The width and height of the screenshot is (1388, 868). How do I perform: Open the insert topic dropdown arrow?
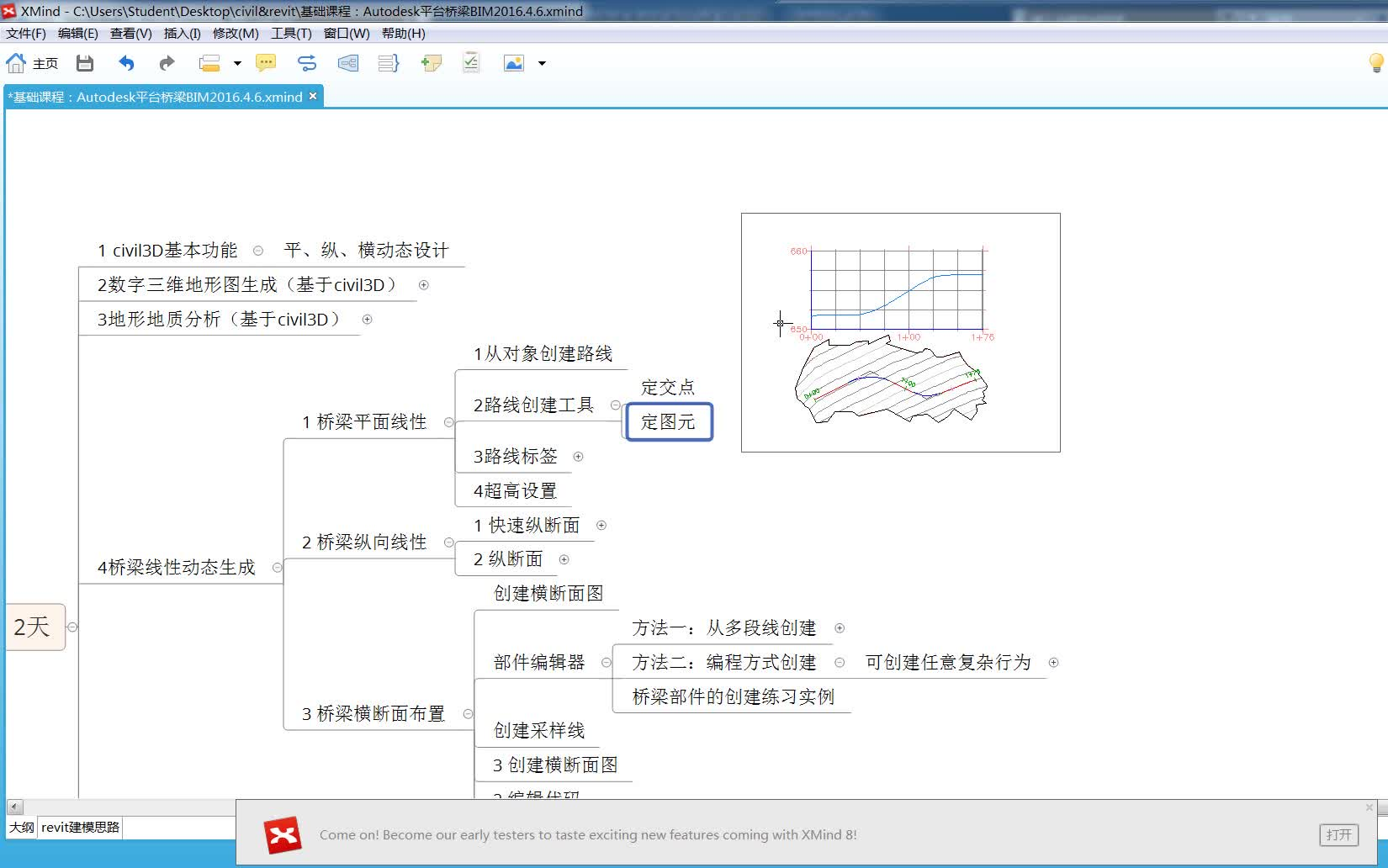coord(237,63)
